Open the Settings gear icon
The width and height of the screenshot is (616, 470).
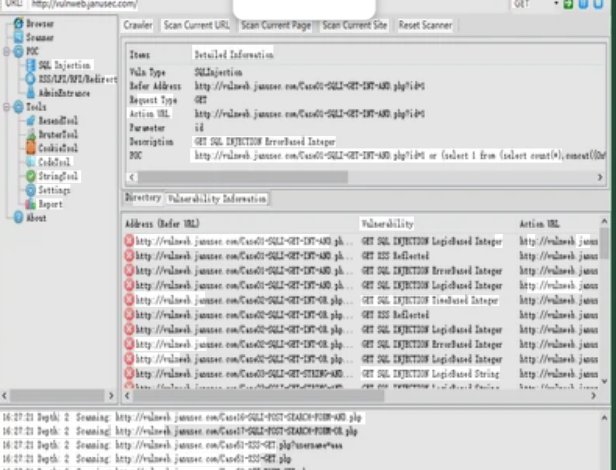pos(31,190)
